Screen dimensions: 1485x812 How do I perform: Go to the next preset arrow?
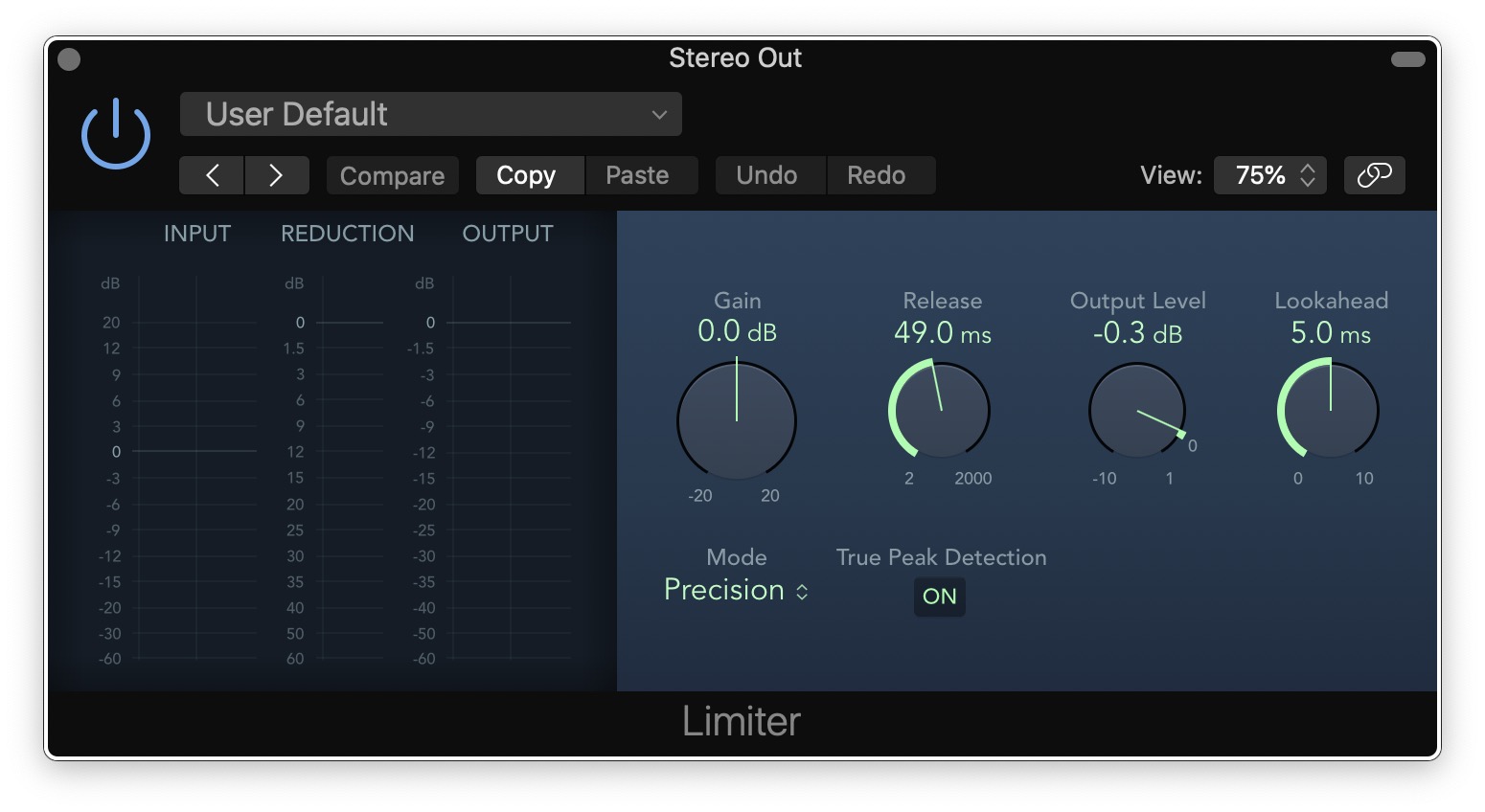[276, 175]
